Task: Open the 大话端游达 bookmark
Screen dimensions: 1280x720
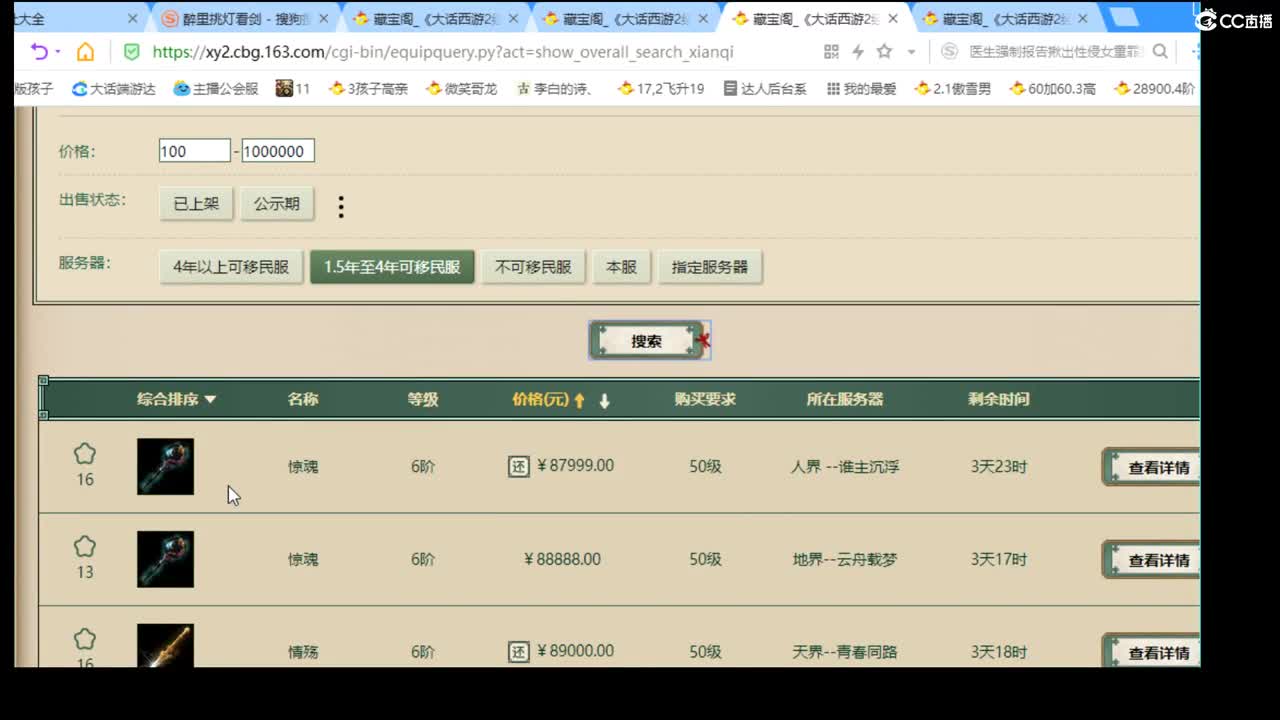Action: point(113,89)
